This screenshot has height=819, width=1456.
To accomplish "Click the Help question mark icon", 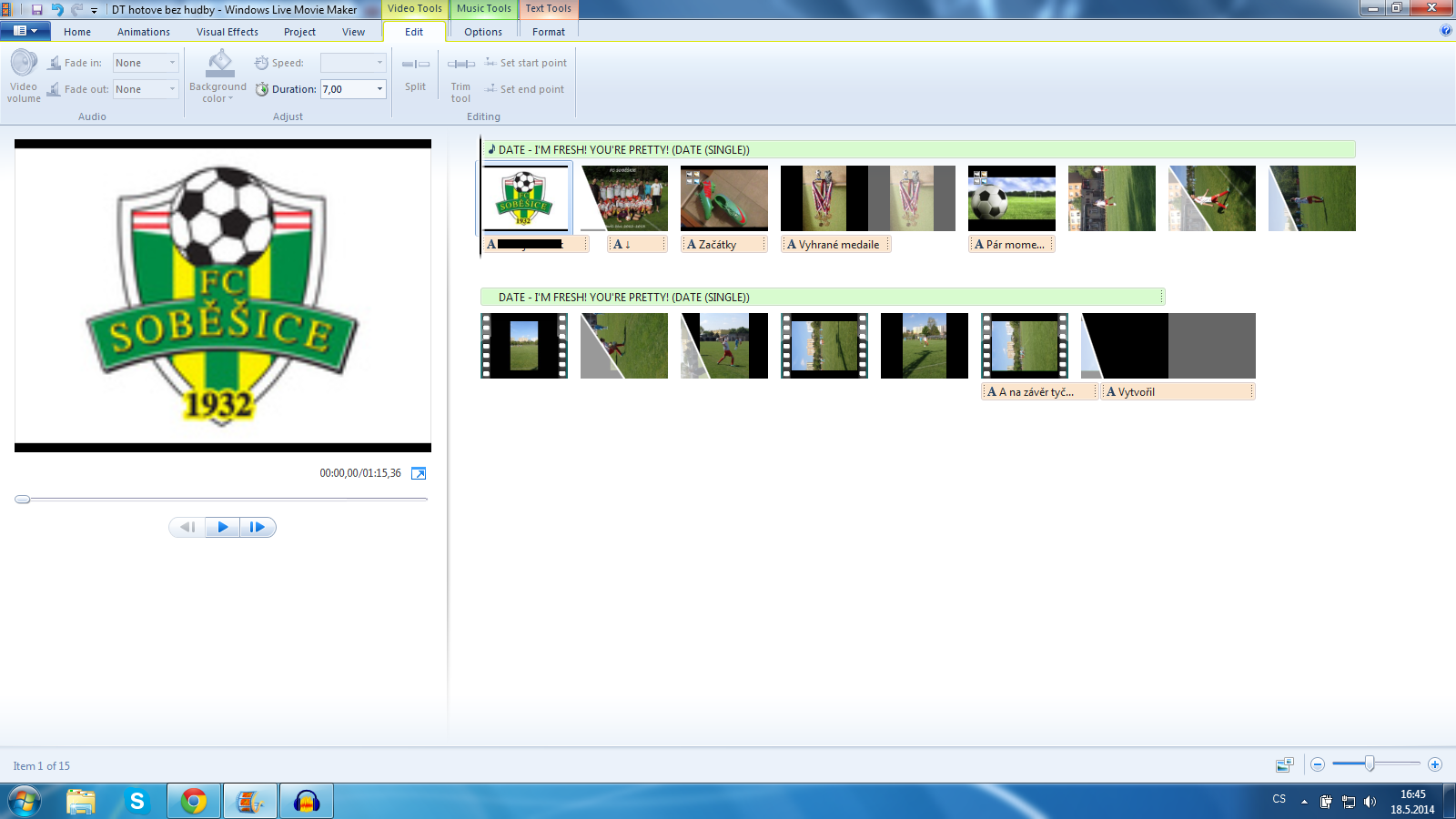I will pos(1446,30).
